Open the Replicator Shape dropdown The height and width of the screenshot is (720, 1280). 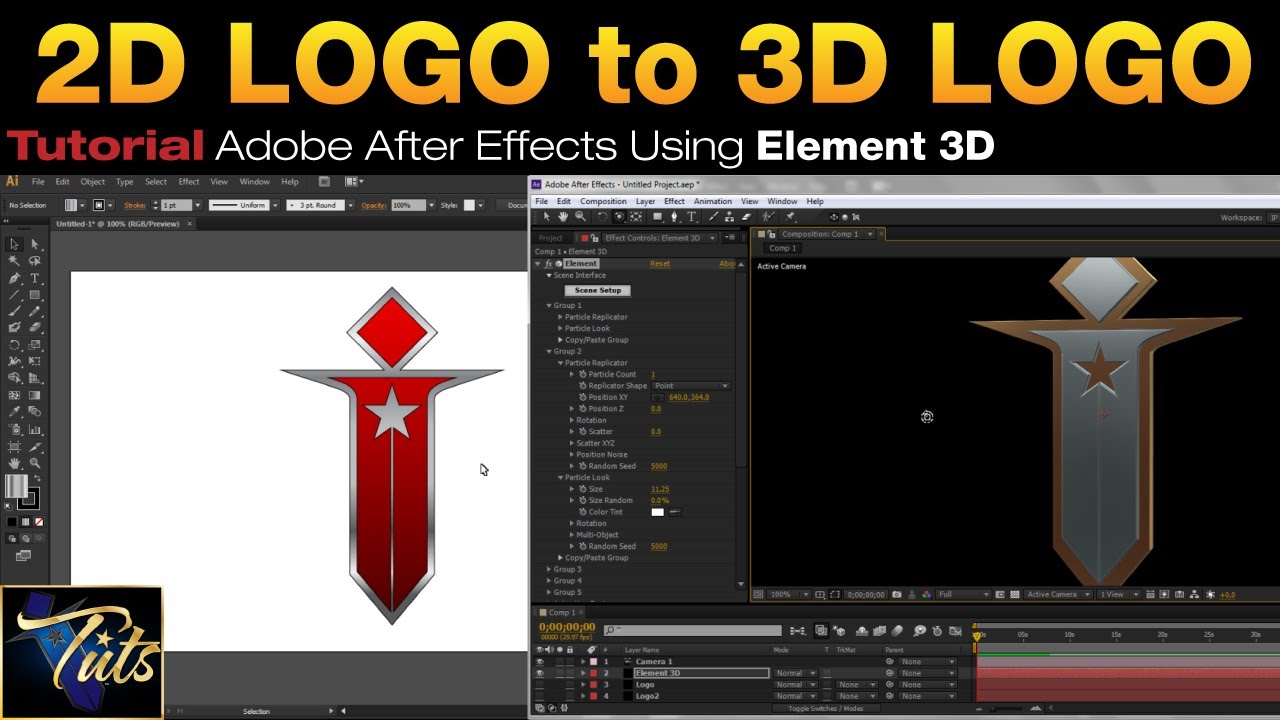click(690, 386)
